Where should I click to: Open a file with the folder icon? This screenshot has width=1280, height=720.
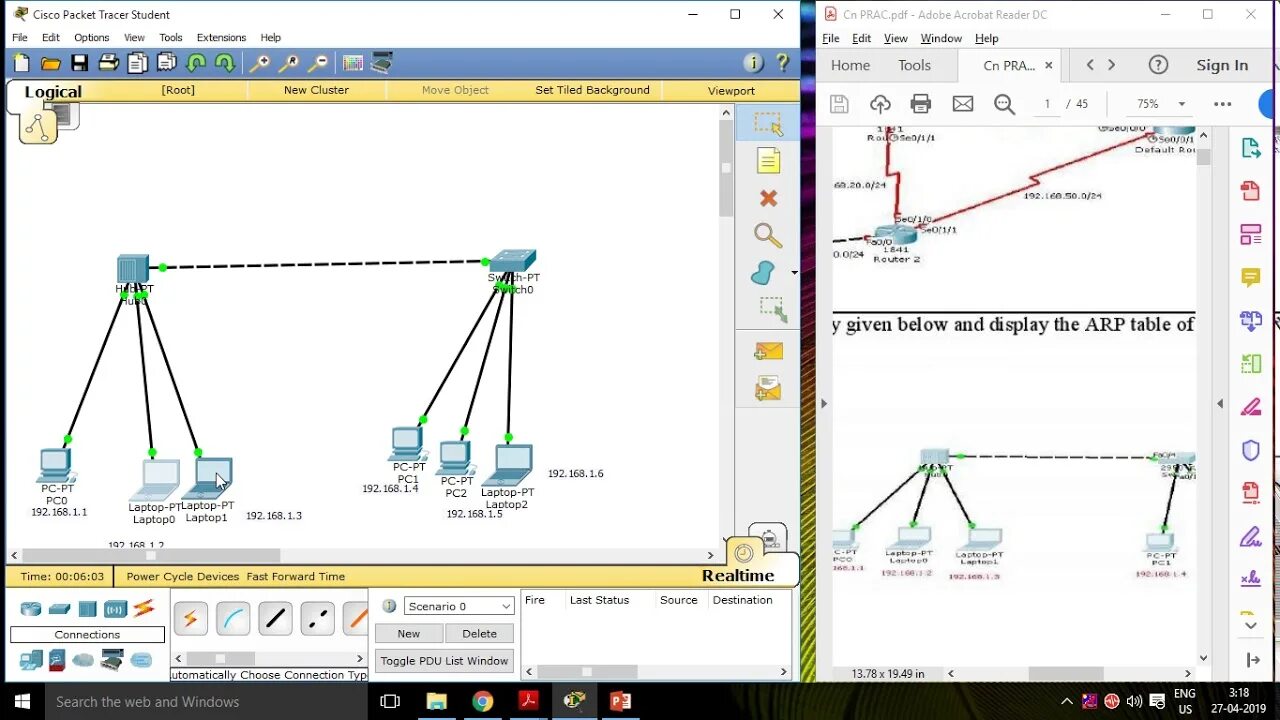pyautogui.click(x=50, y=63)
